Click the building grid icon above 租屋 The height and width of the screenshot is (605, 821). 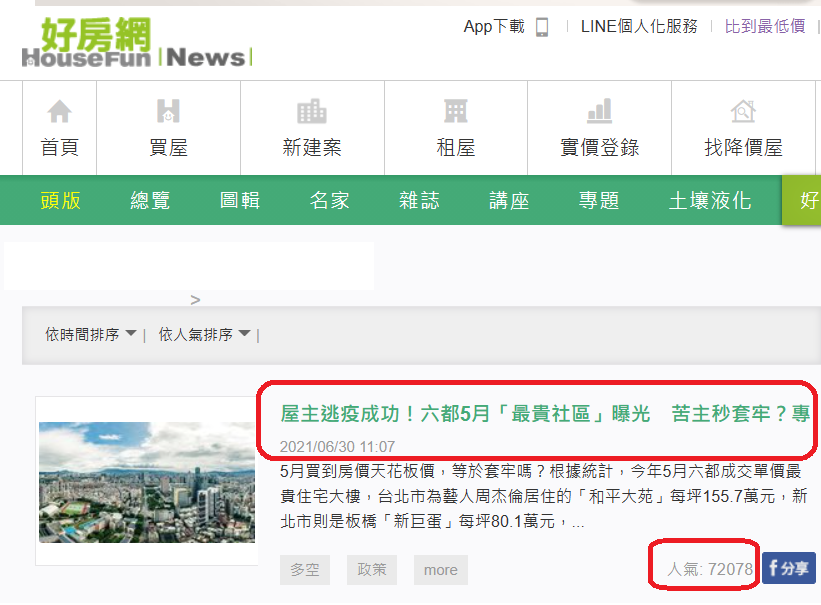[x=456, y=111]
